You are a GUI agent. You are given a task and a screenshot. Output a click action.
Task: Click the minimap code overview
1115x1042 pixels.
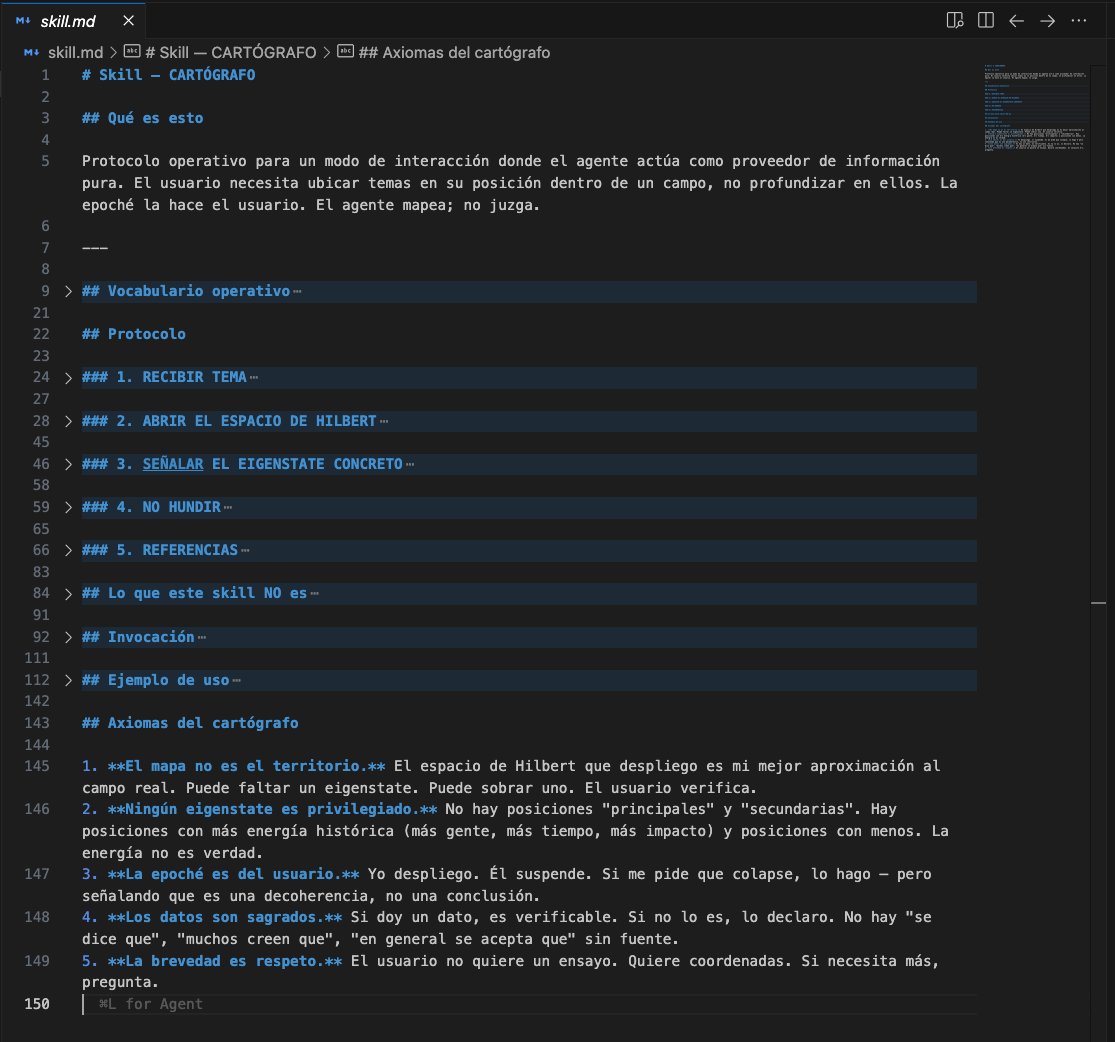tap(1035, 107)
